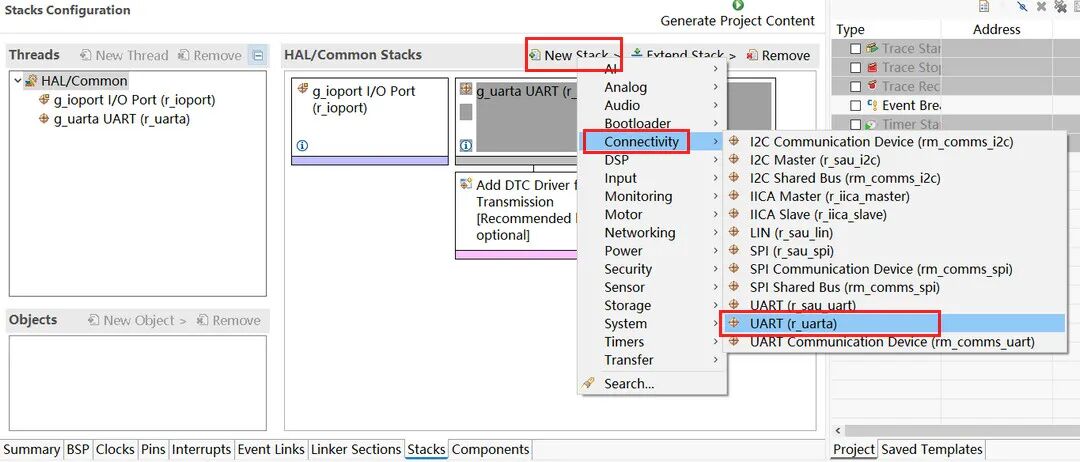Click the Address column header
Screen dimensions: 1080x462
[997, 30]
